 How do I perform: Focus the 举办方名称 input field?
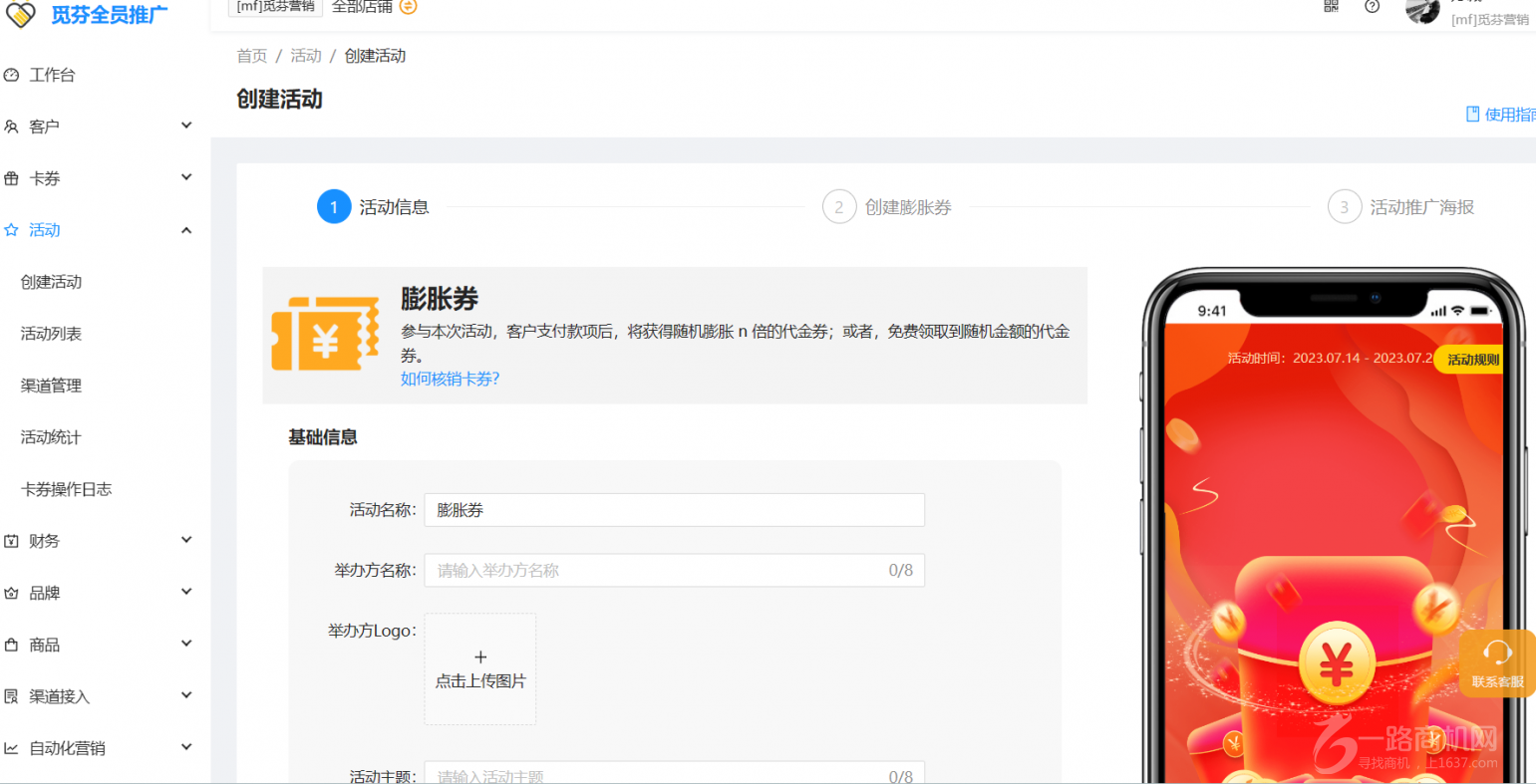[x=658, y=571]
